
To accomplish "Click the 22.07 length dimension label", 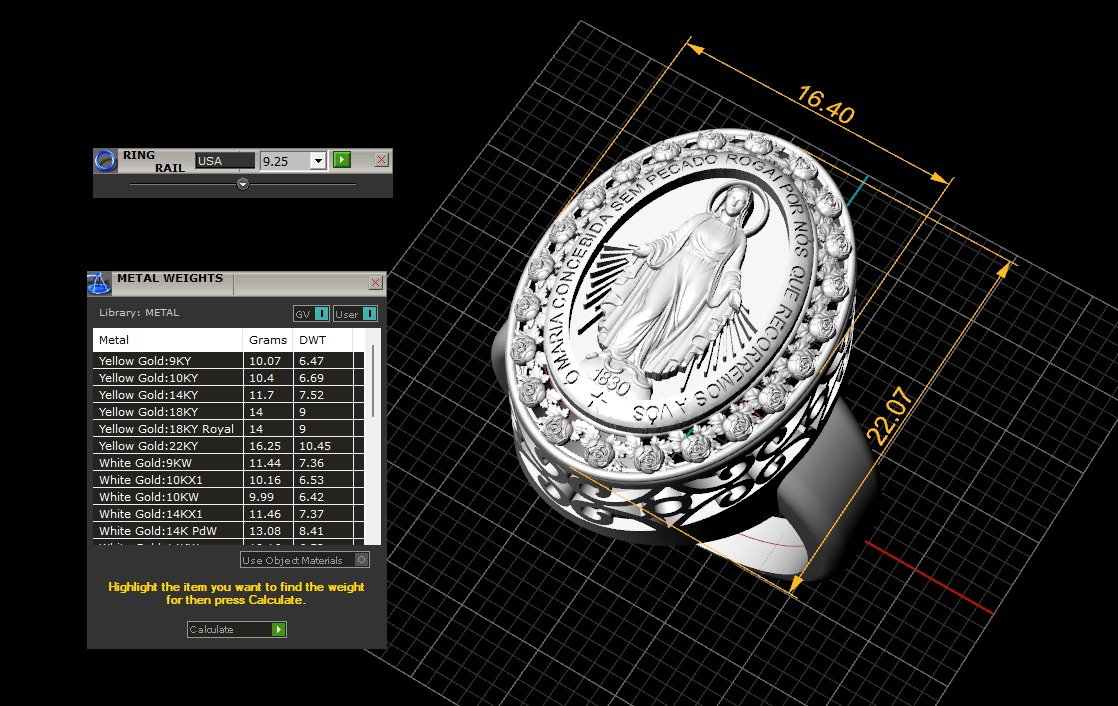I will (890, 416).
